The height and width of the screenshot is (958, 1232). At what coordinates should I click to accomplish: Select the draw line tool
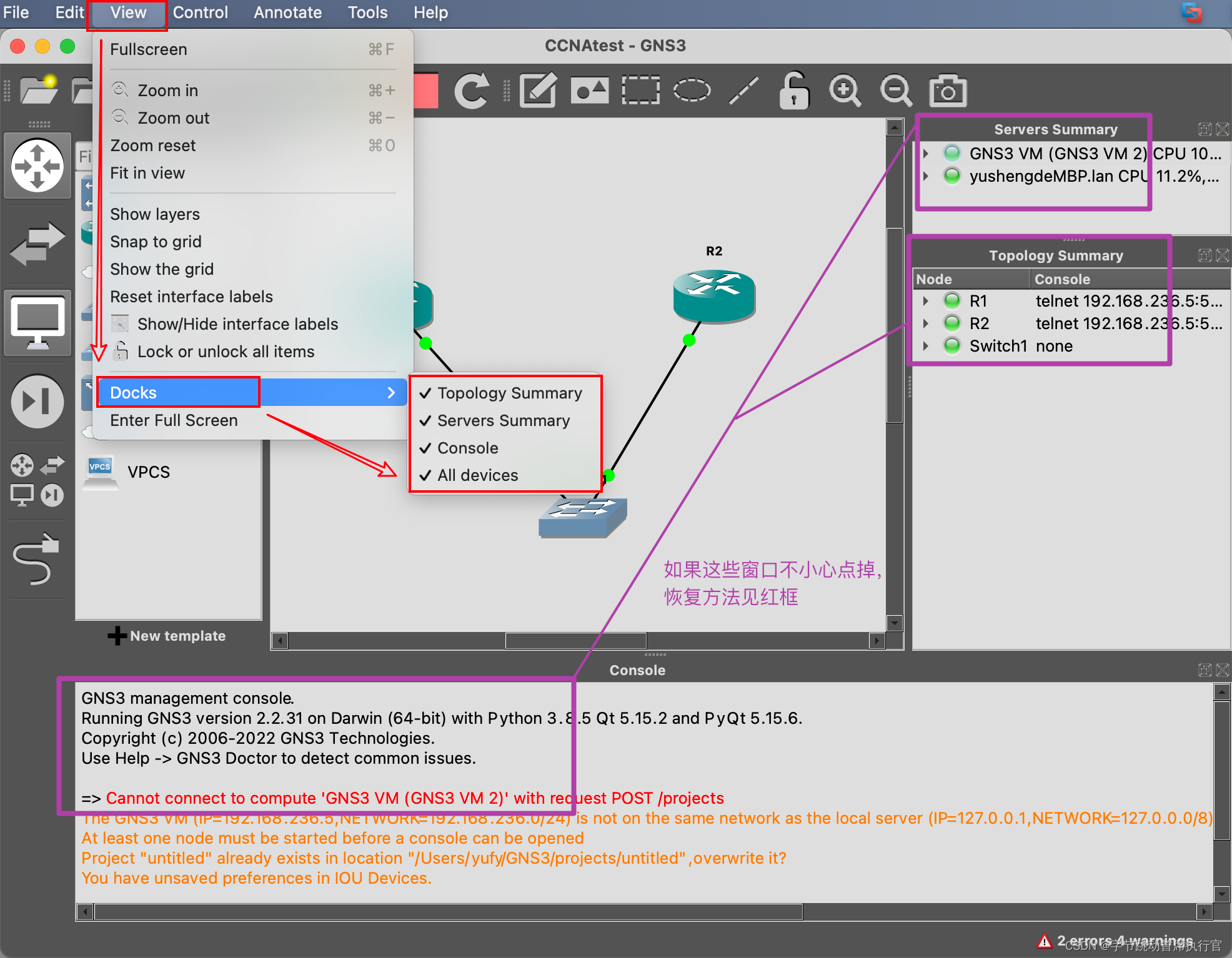[x=743, y=91]
